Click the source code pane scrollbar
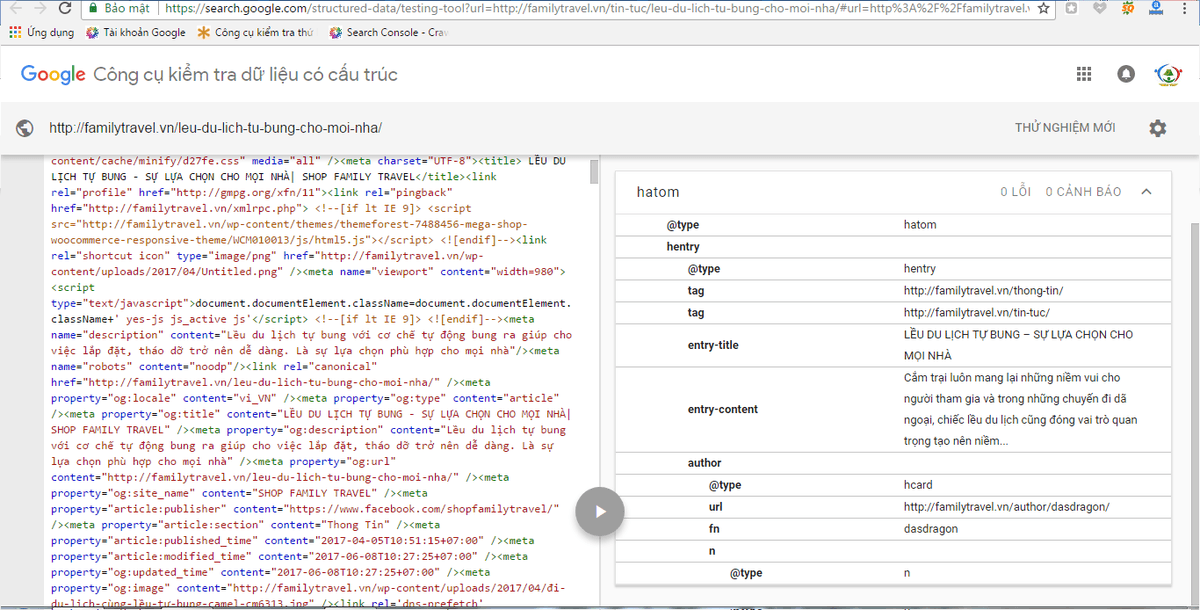 click(x=594, y=173)
